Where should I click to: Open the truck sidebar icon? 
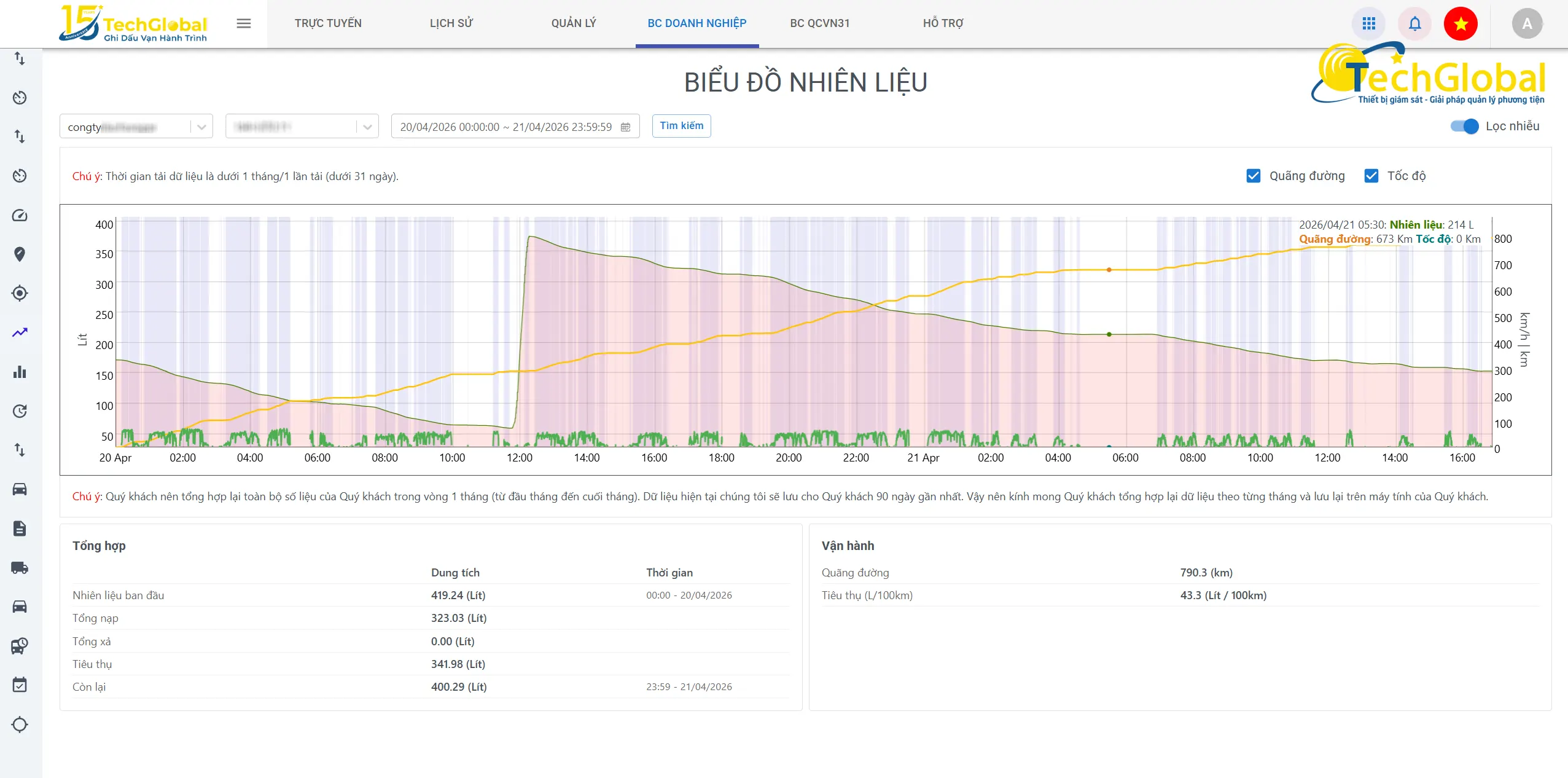click(x=20, y=567)
